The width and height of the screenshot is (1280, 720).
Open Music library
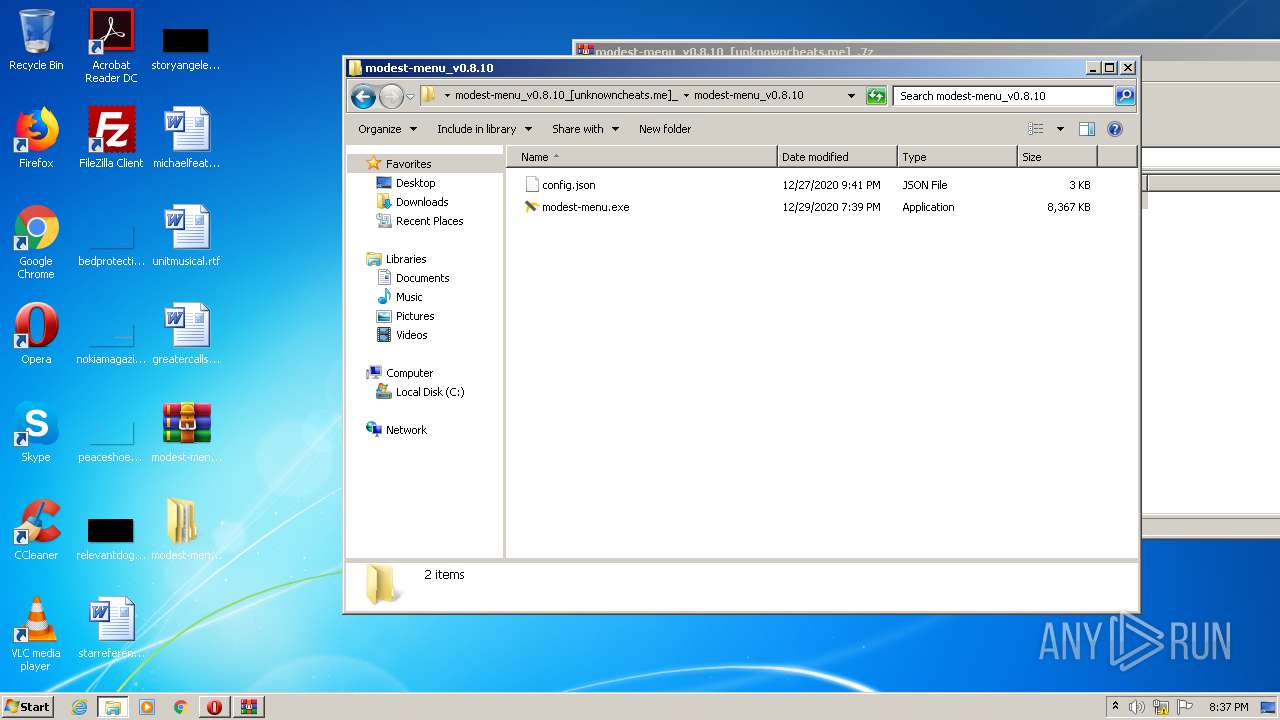tap(409, 297)
